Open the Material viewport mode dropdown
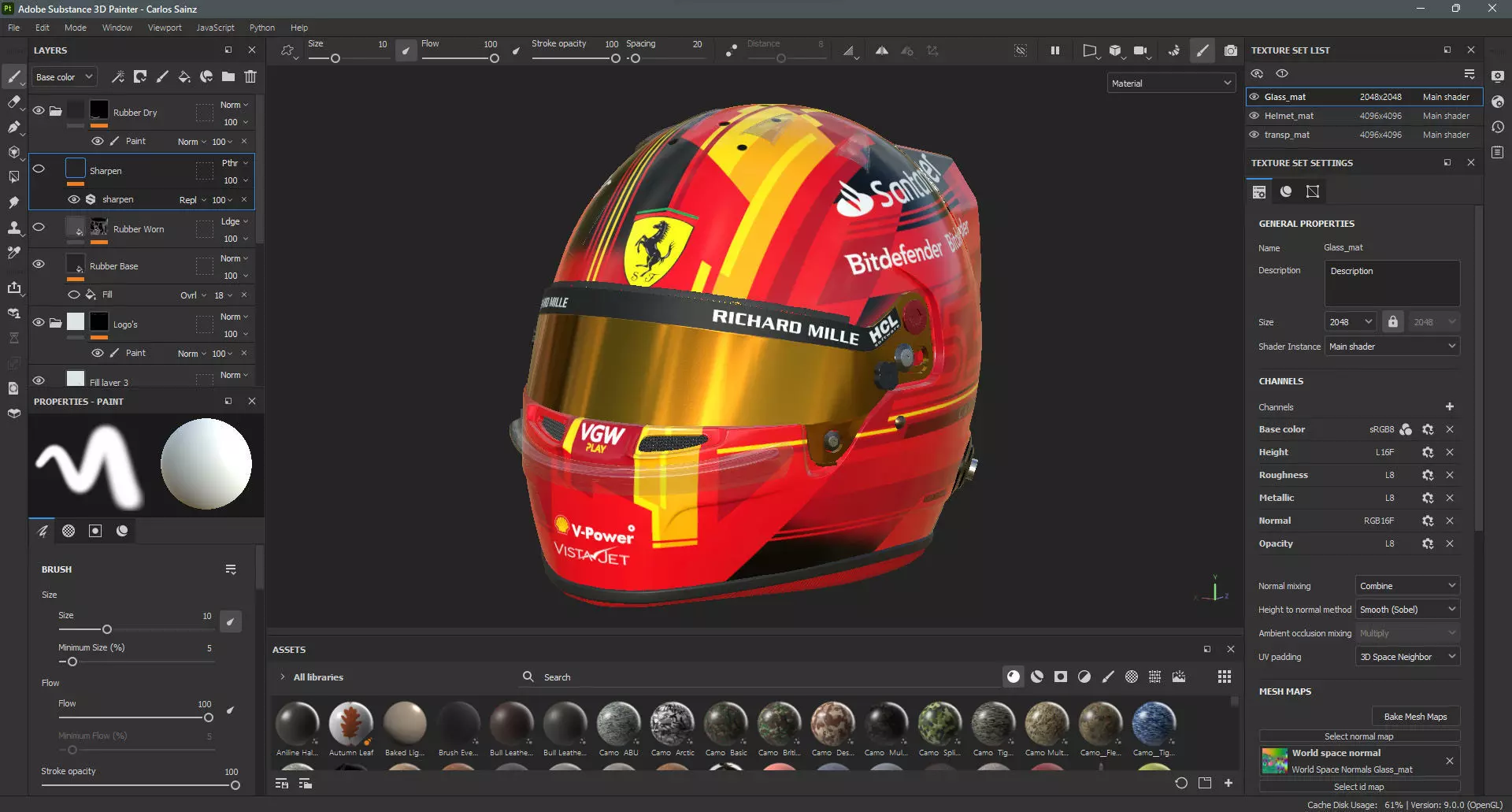Viewport: 1512px width, 812px height. [1171, 83]
